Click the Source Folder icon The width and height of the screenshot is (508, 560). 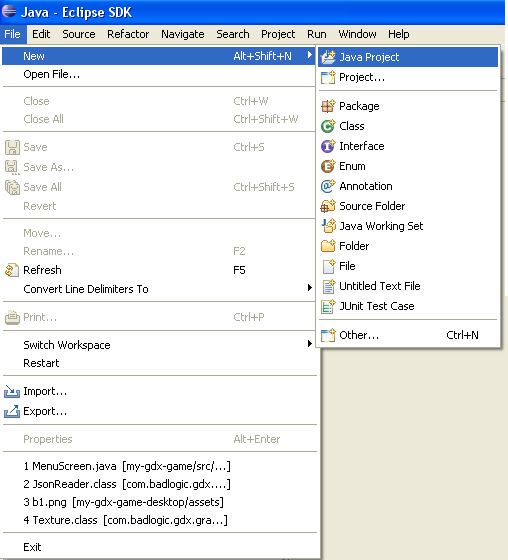click(328, 206)
